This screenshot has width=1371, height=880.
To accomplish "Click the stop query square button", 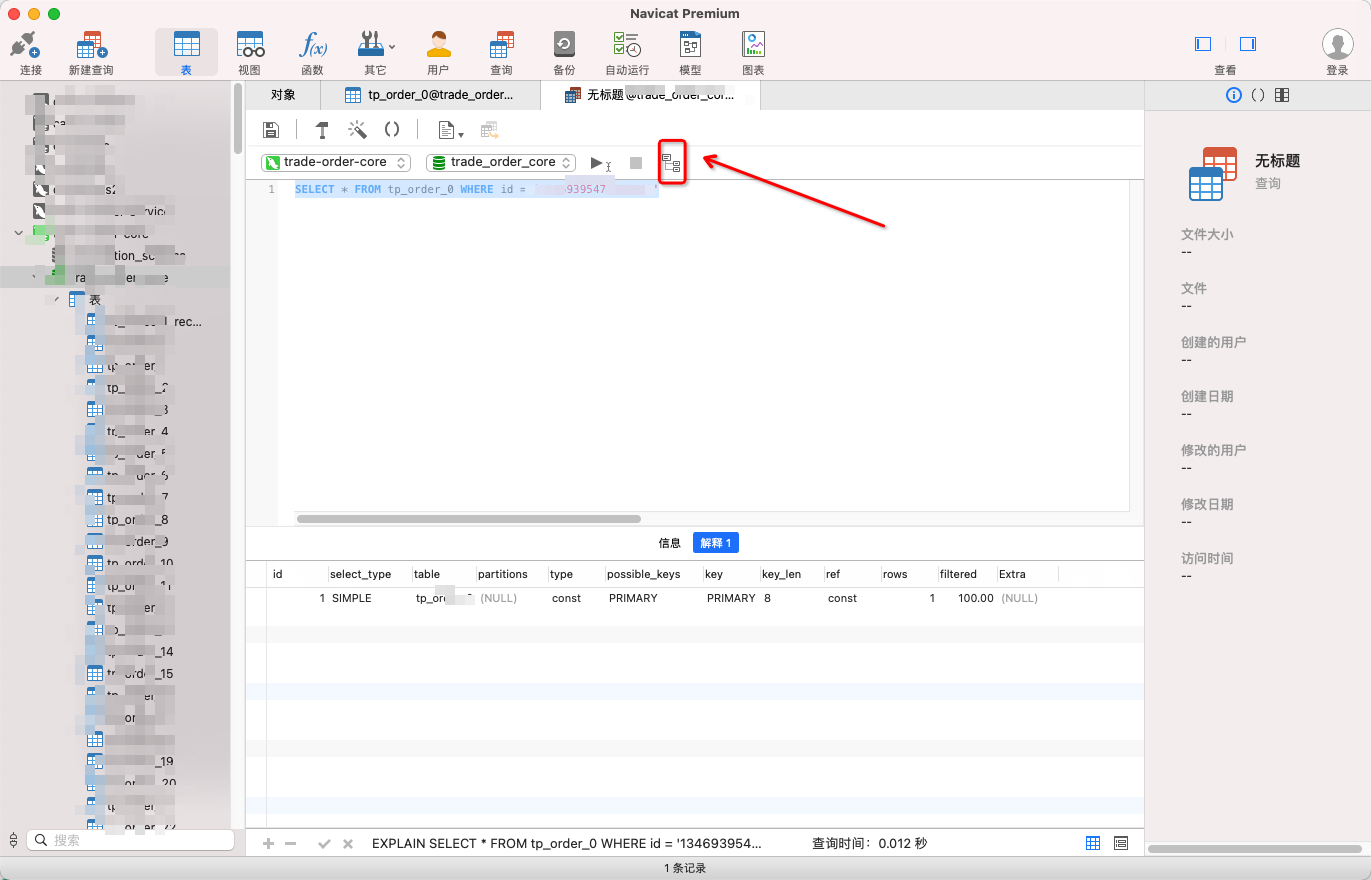I will point(636,163).
